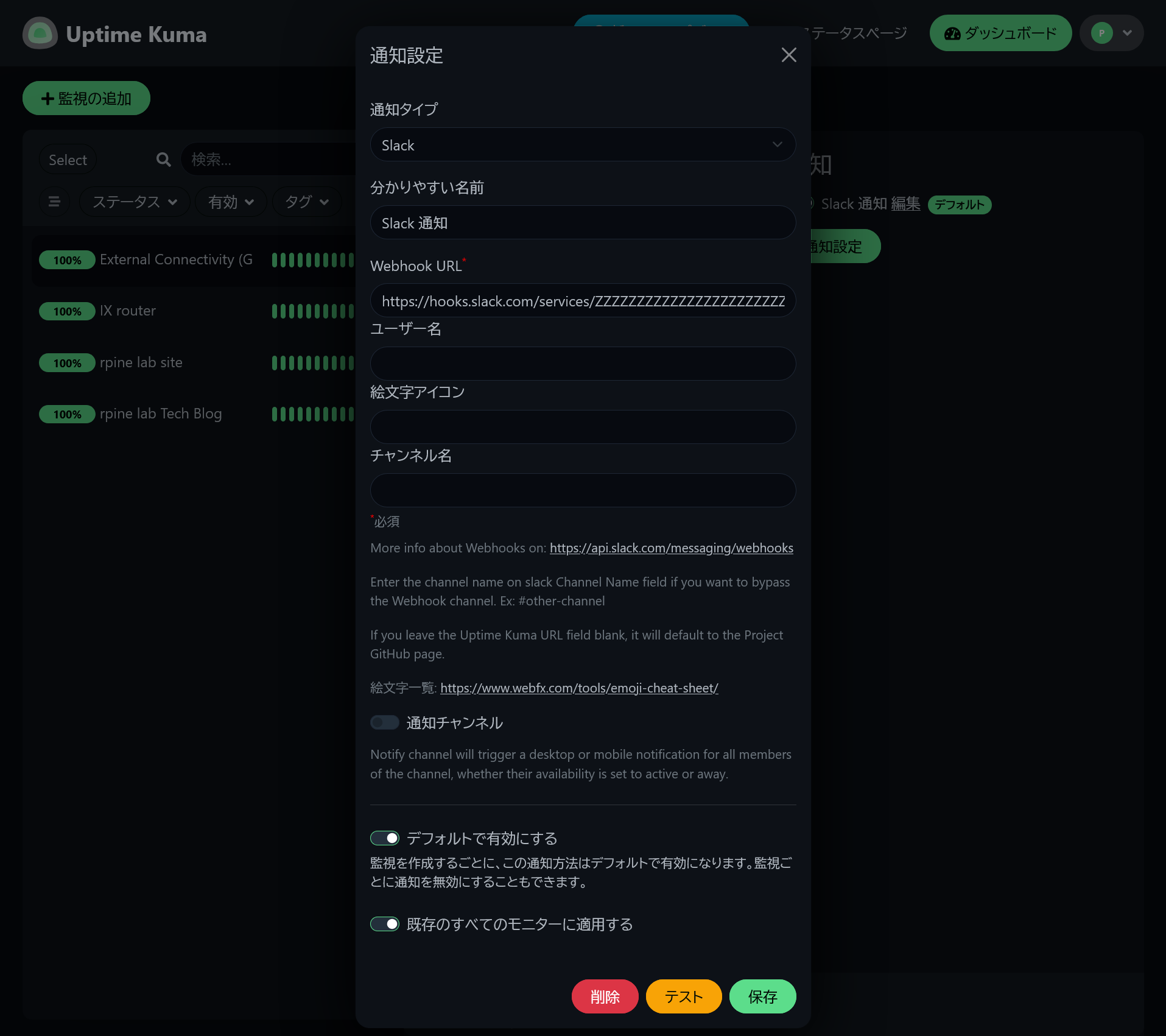The width and height of the screenshot is (1166, 1036).
Task: Select rpine lab Tech Blog monitor
Action: tap(194, 414)
